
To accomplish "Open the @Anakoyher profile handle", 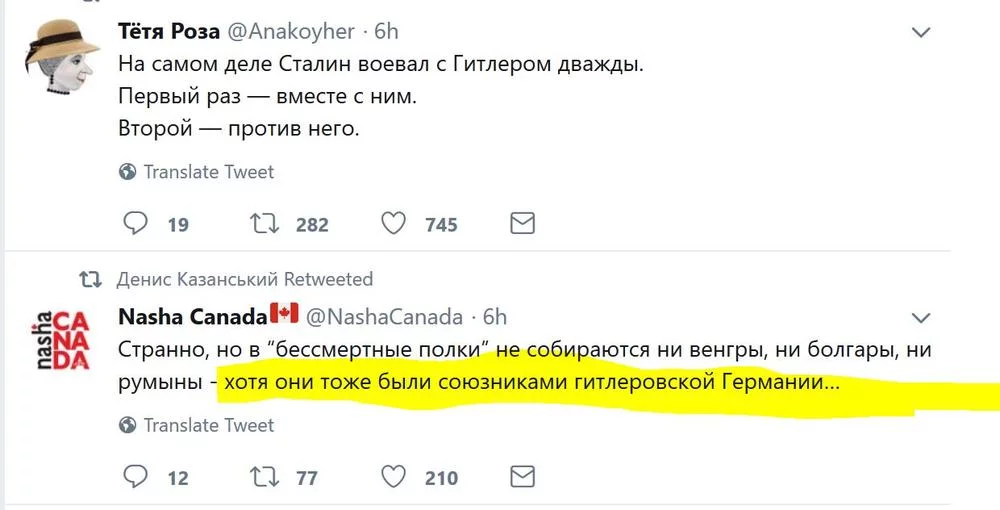I will (x=291, y=31).
